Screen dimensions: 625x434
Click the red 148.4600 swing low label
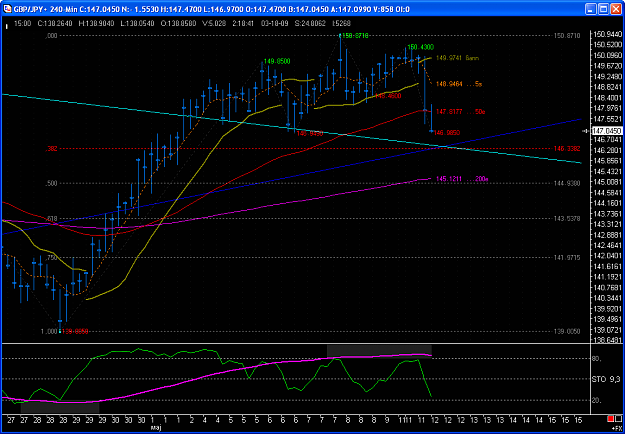pos(388,96)
